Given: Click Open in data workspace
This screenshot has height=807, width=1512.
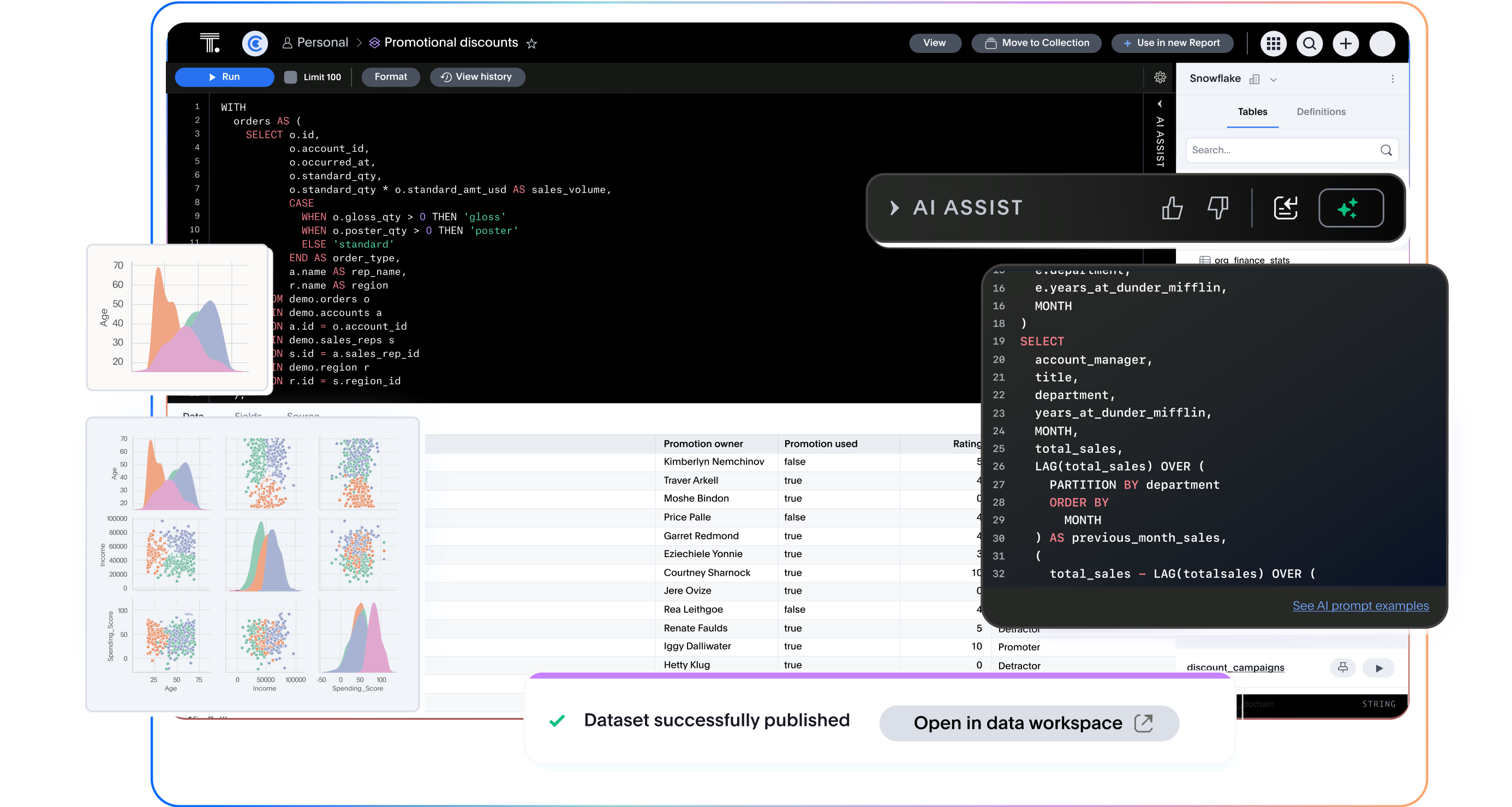Looking at the screenshot, I should point(1028,723).
